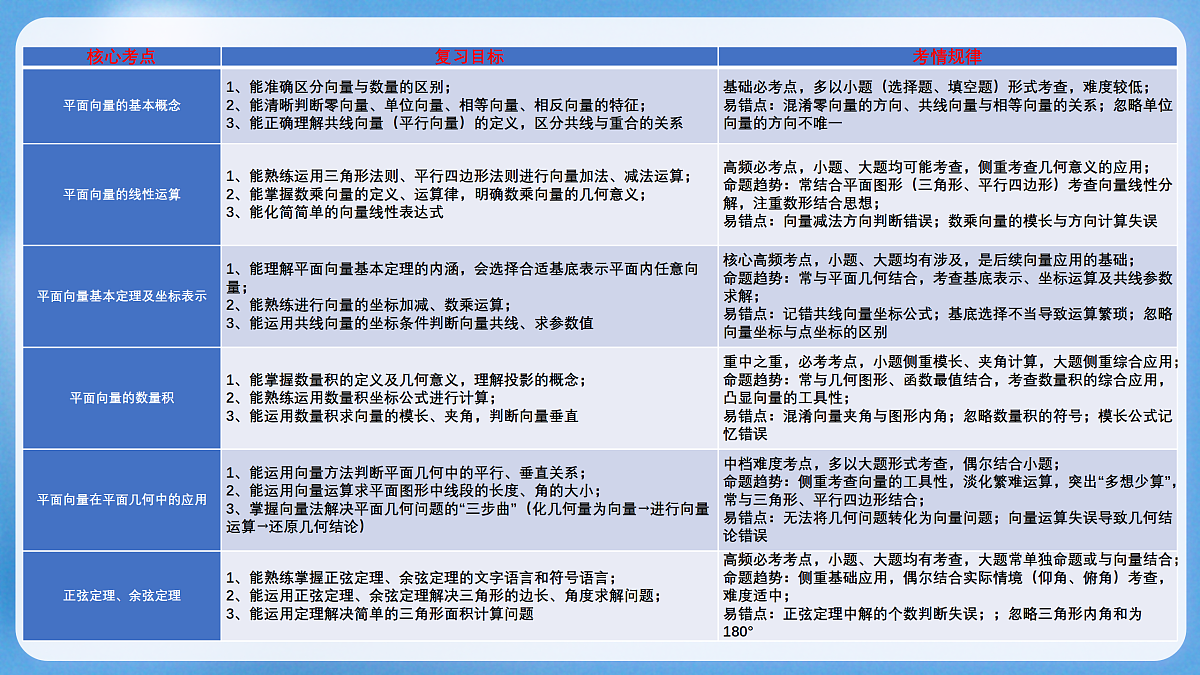Select the value 180° in last row
Image resolution: width=1200 pixels, height=675 pixels.
(738, 632)
